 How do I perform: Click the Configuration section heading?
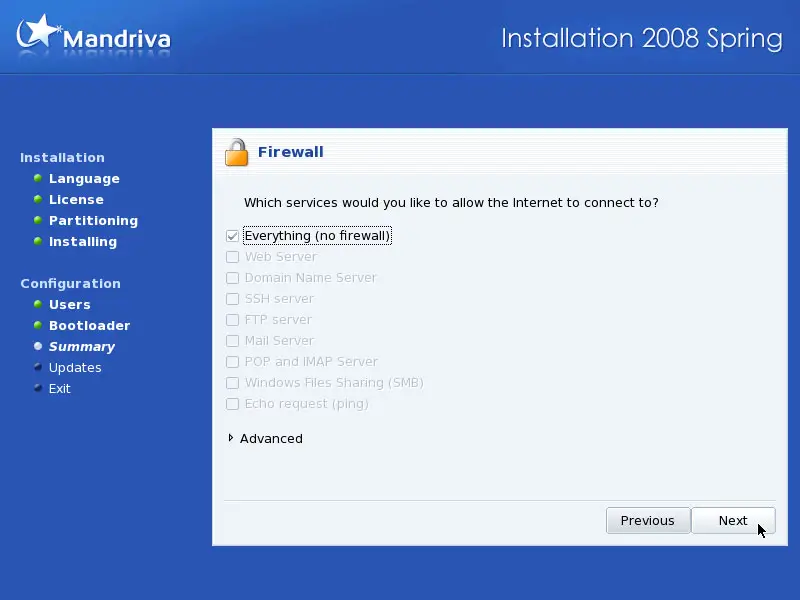click(x=70, y=284)
